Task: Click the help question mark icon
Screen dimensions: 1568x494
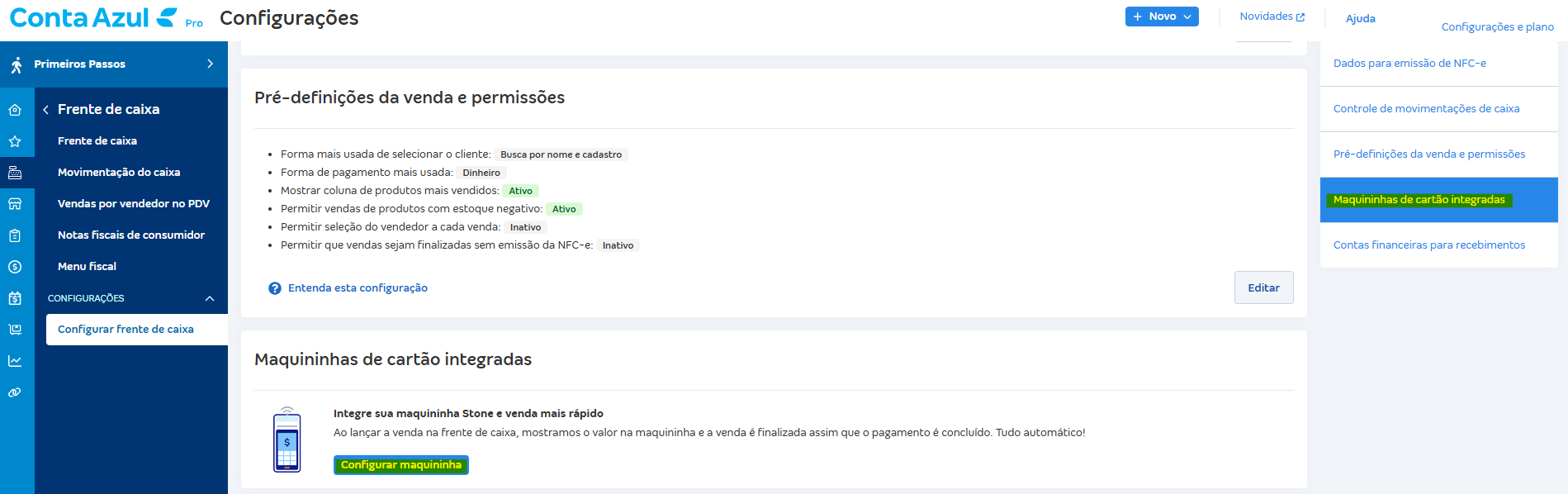Action: click(x=275, y=288)
